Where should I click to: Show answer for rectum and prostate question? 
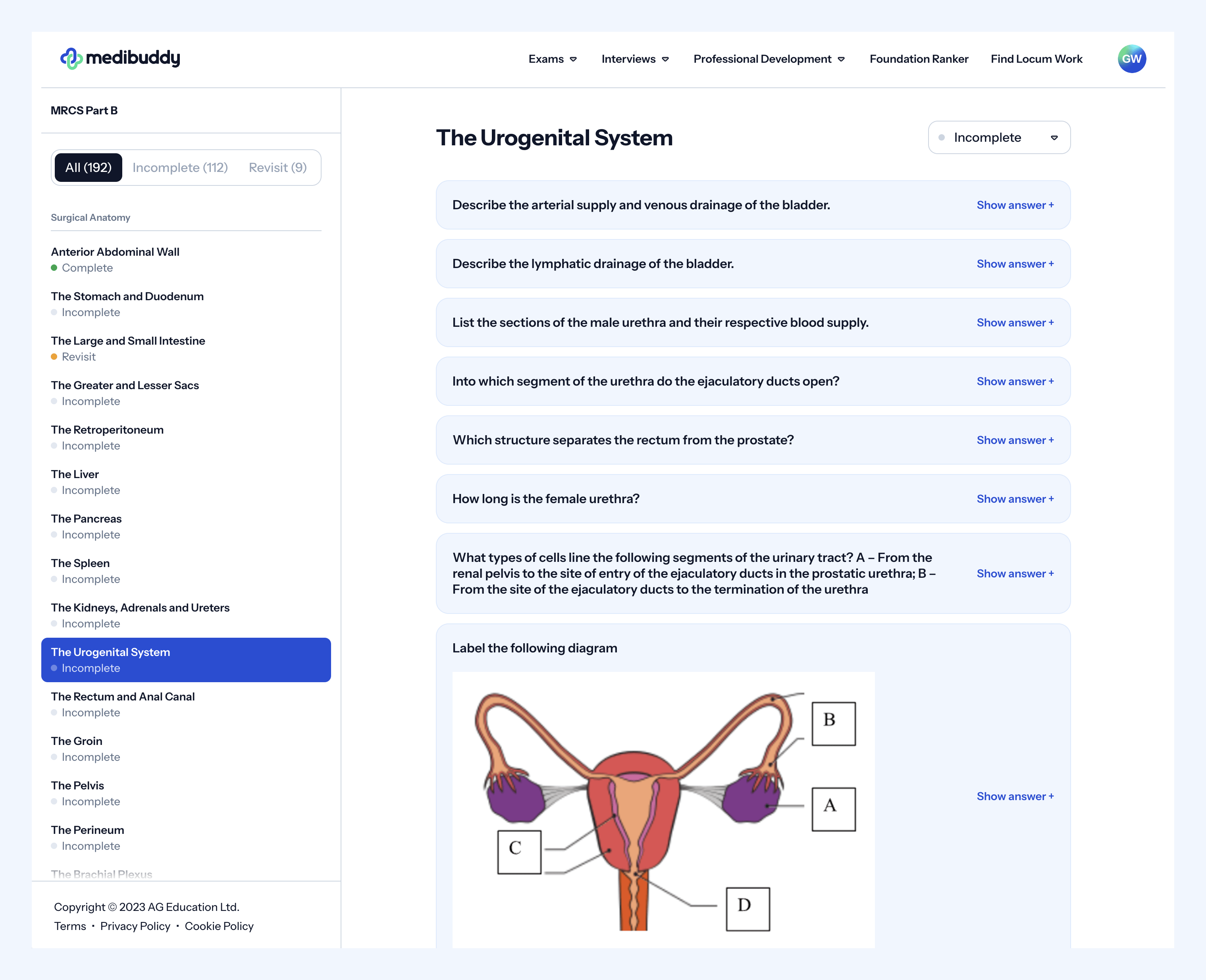tap(1015, 440)
